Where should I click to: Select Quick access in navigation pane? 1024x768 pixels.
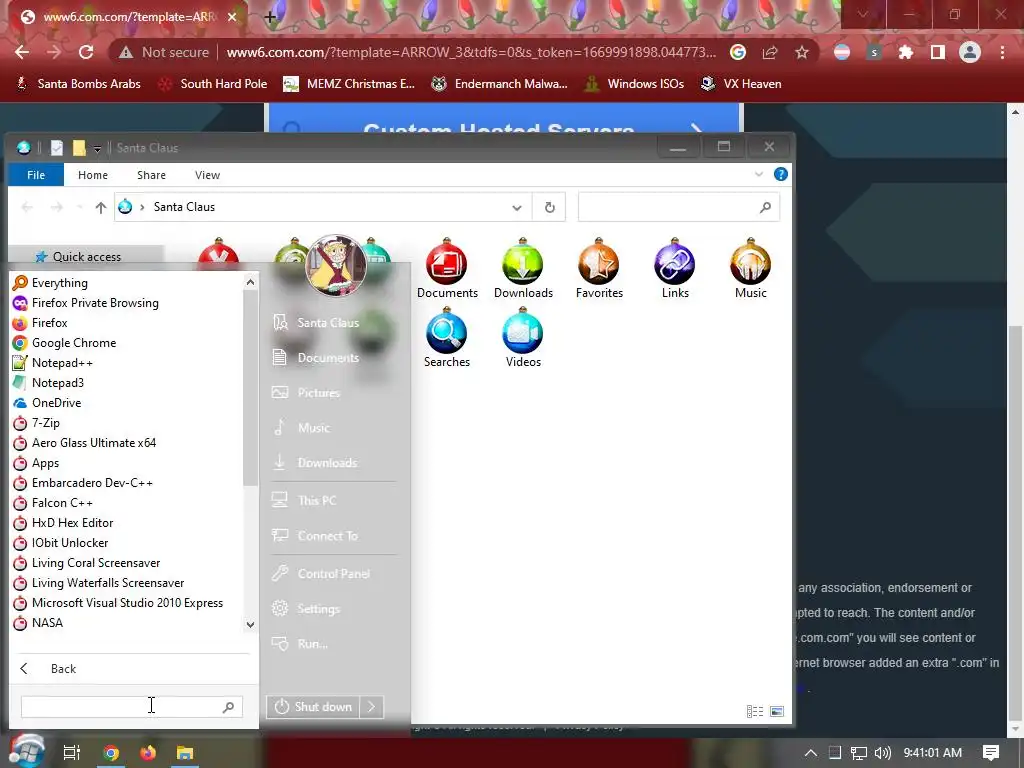point(86,257)
